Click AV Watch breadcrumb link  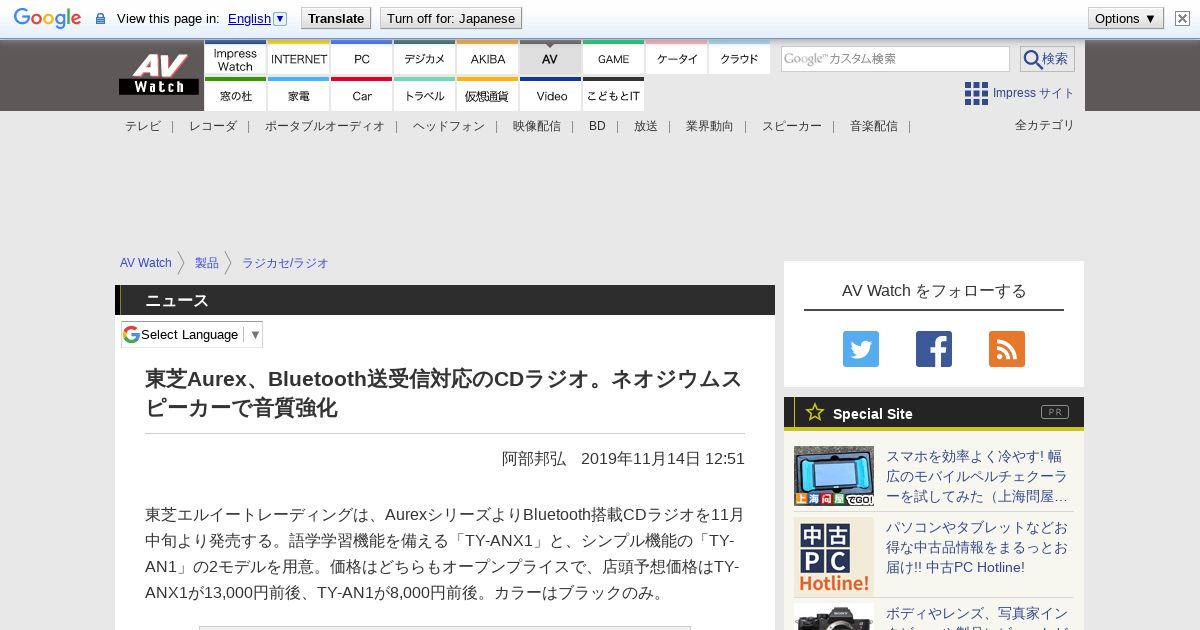click(x=146, y=263)
